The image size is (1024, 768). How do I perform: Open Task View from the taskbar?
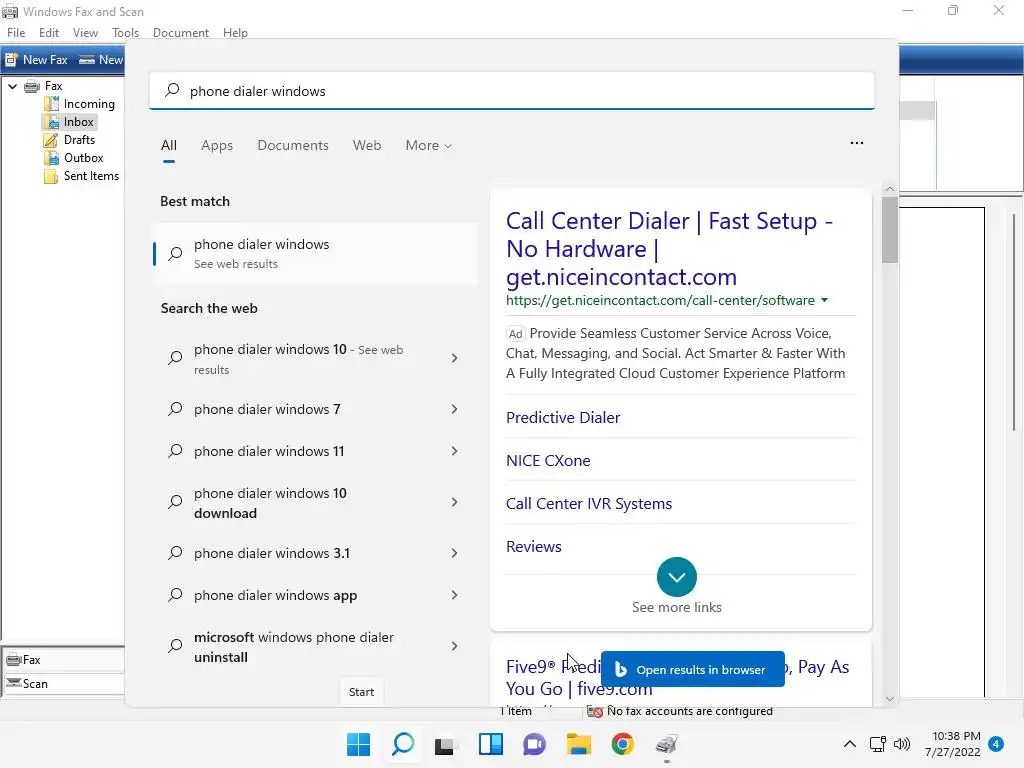445,744
